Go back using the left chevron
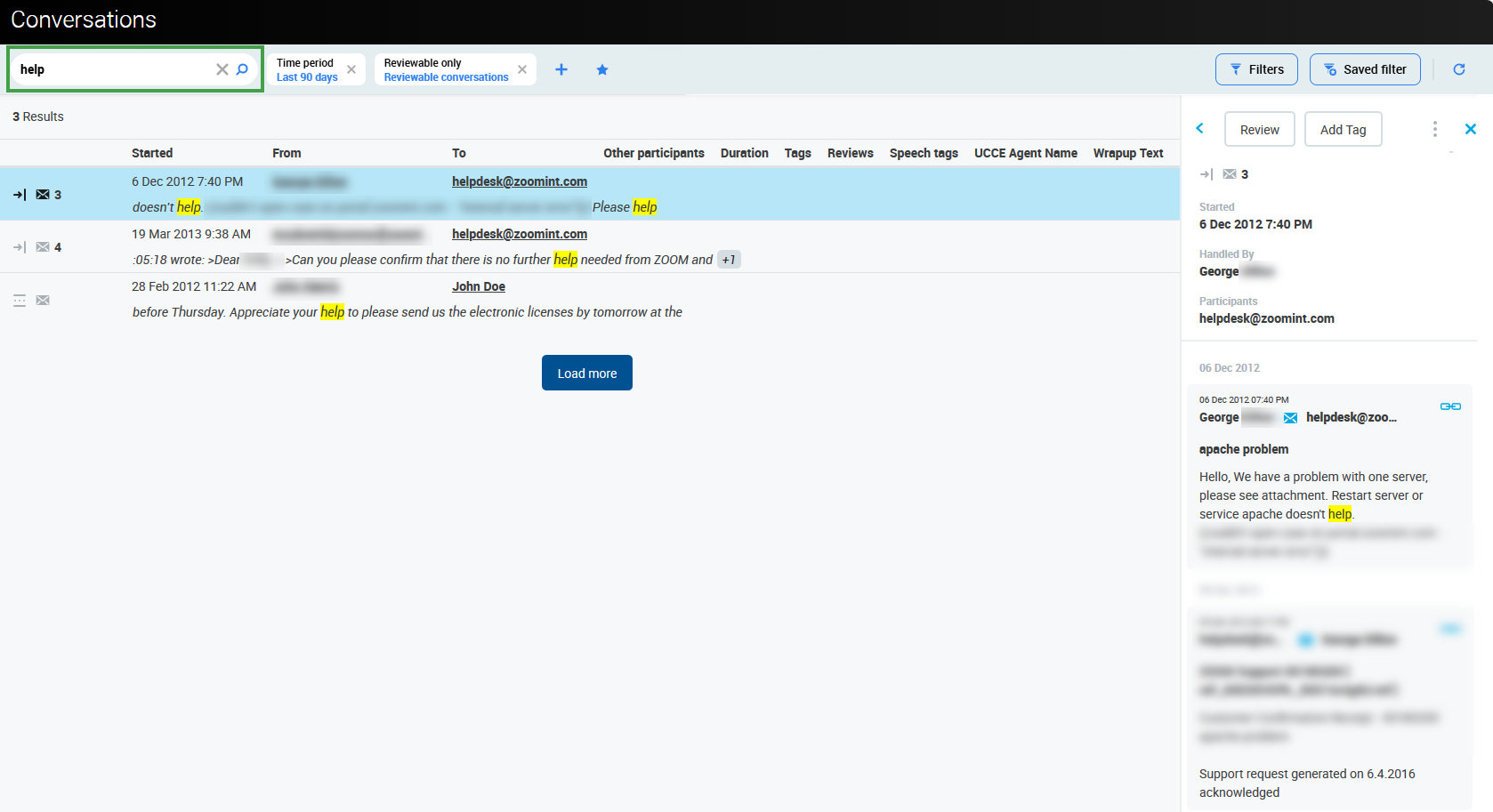This screenshot has width=1493, height=812. [1200, 129]
